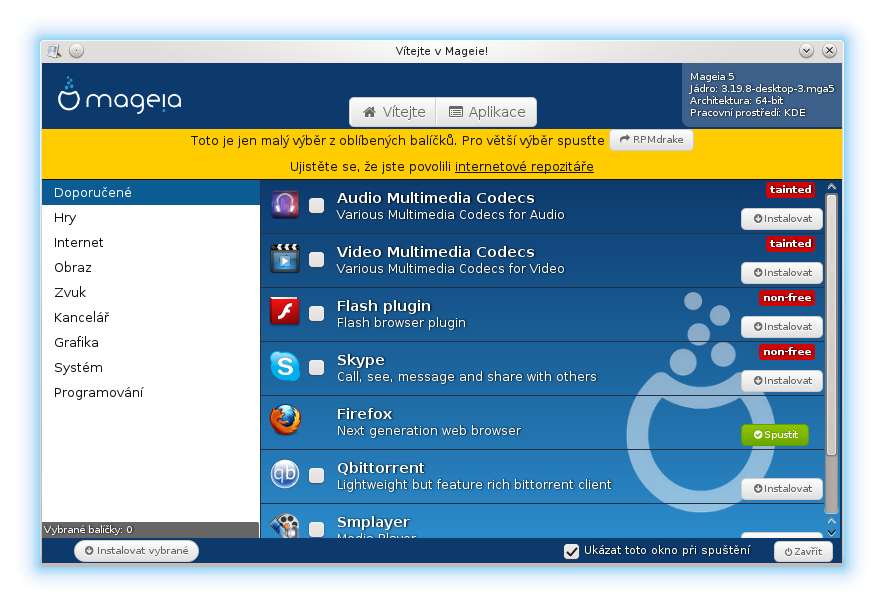Click the 'Pracovní prostředí: KDE' text

coord(748,113)
